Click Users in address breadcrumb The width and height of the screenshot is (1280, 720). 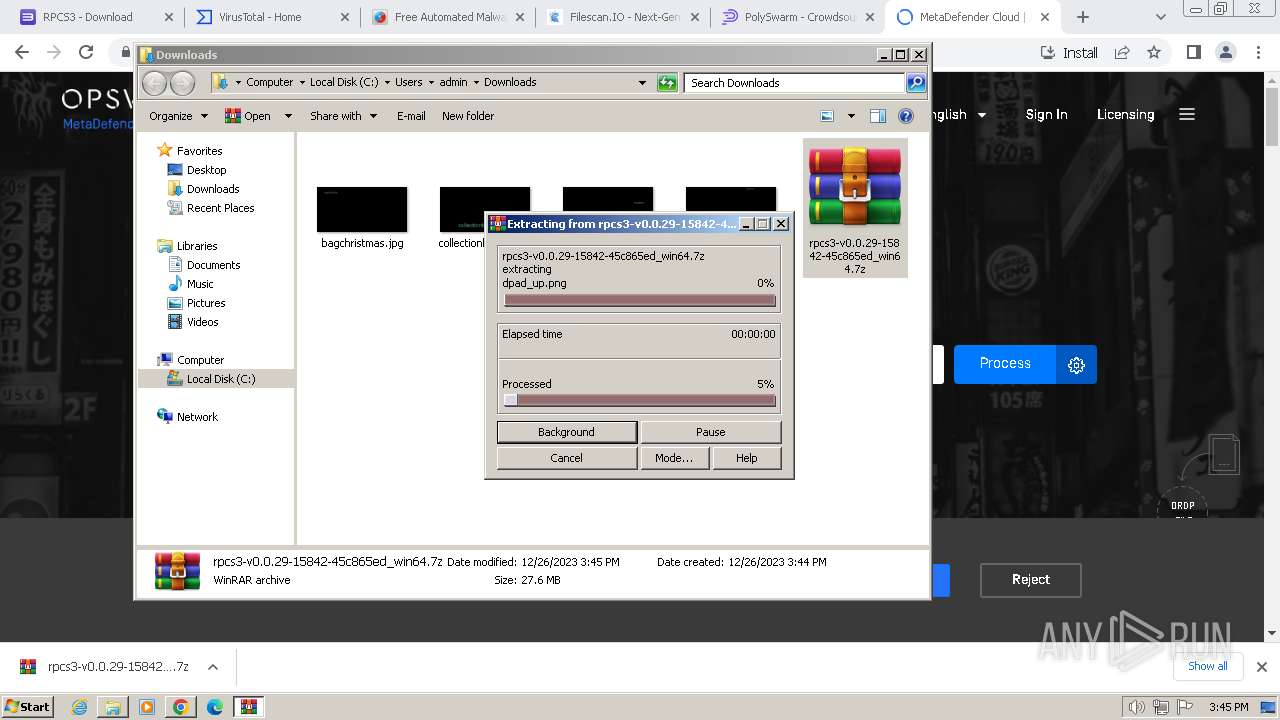[408, 83]
